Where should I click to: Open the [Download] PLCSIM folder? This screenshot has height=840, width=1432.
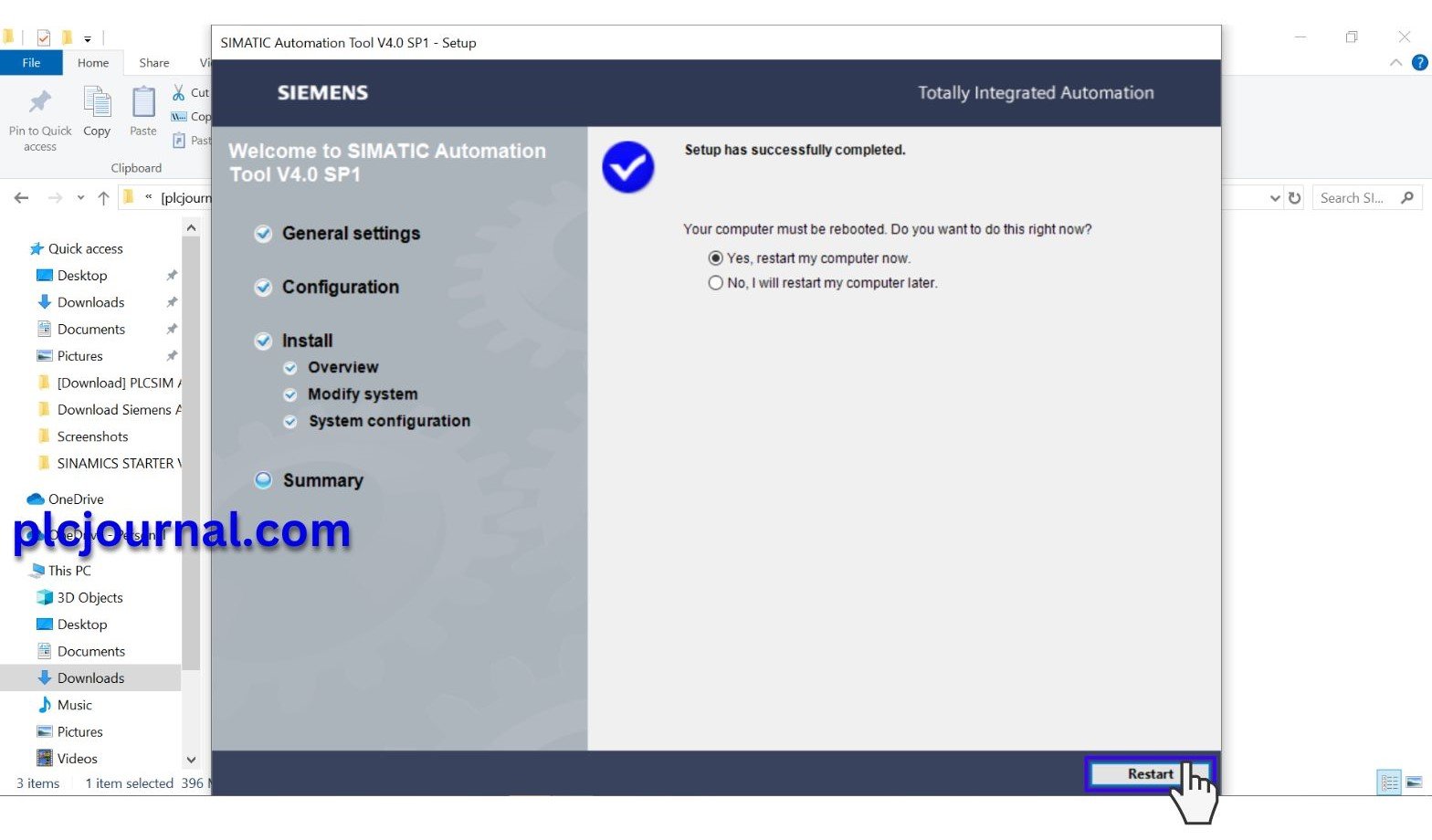click(109, 383)
